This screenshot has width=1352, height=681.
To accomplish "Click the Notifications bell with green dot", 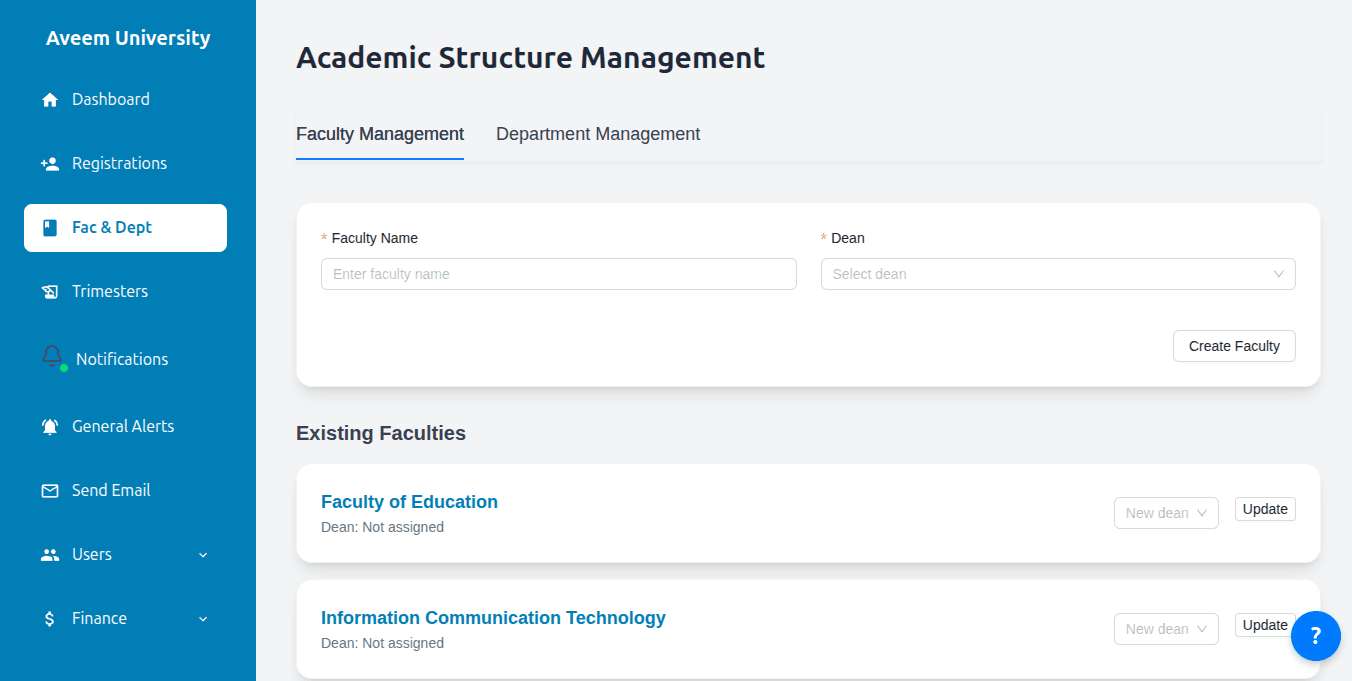I will pos(50,358).
